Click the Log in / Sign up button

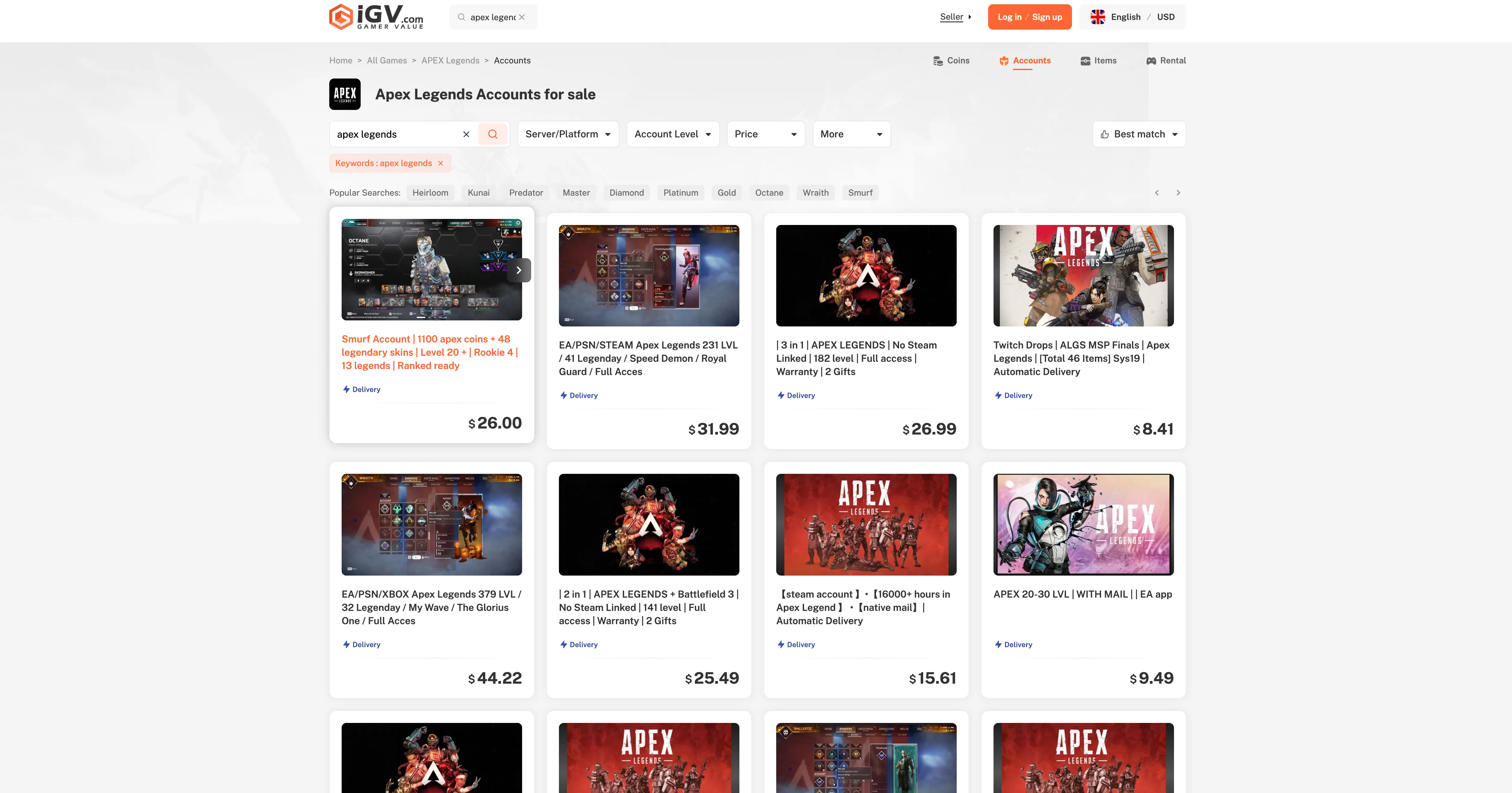pyautogui.click(x=1029, y=17)
